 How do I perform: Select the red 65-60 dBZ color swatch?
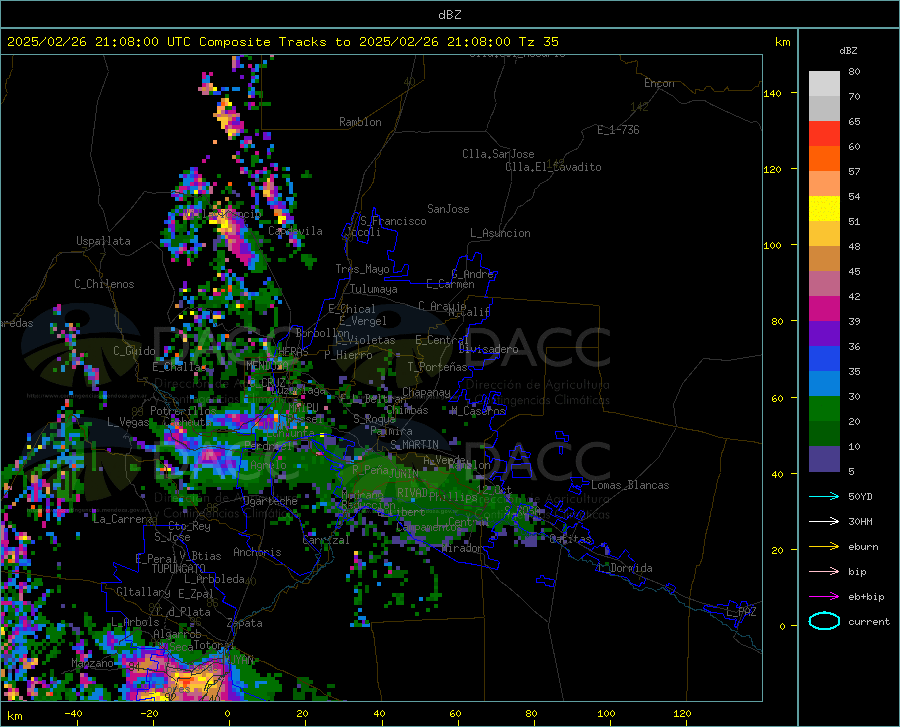(824, 134)
